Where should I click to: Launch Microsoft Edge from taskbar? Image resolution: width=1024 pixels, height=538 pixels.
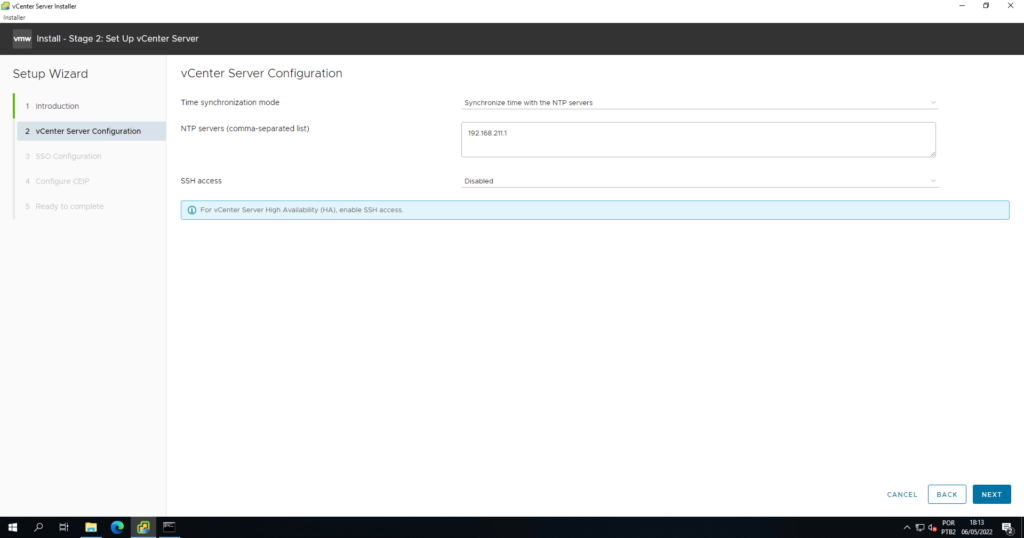117,527
